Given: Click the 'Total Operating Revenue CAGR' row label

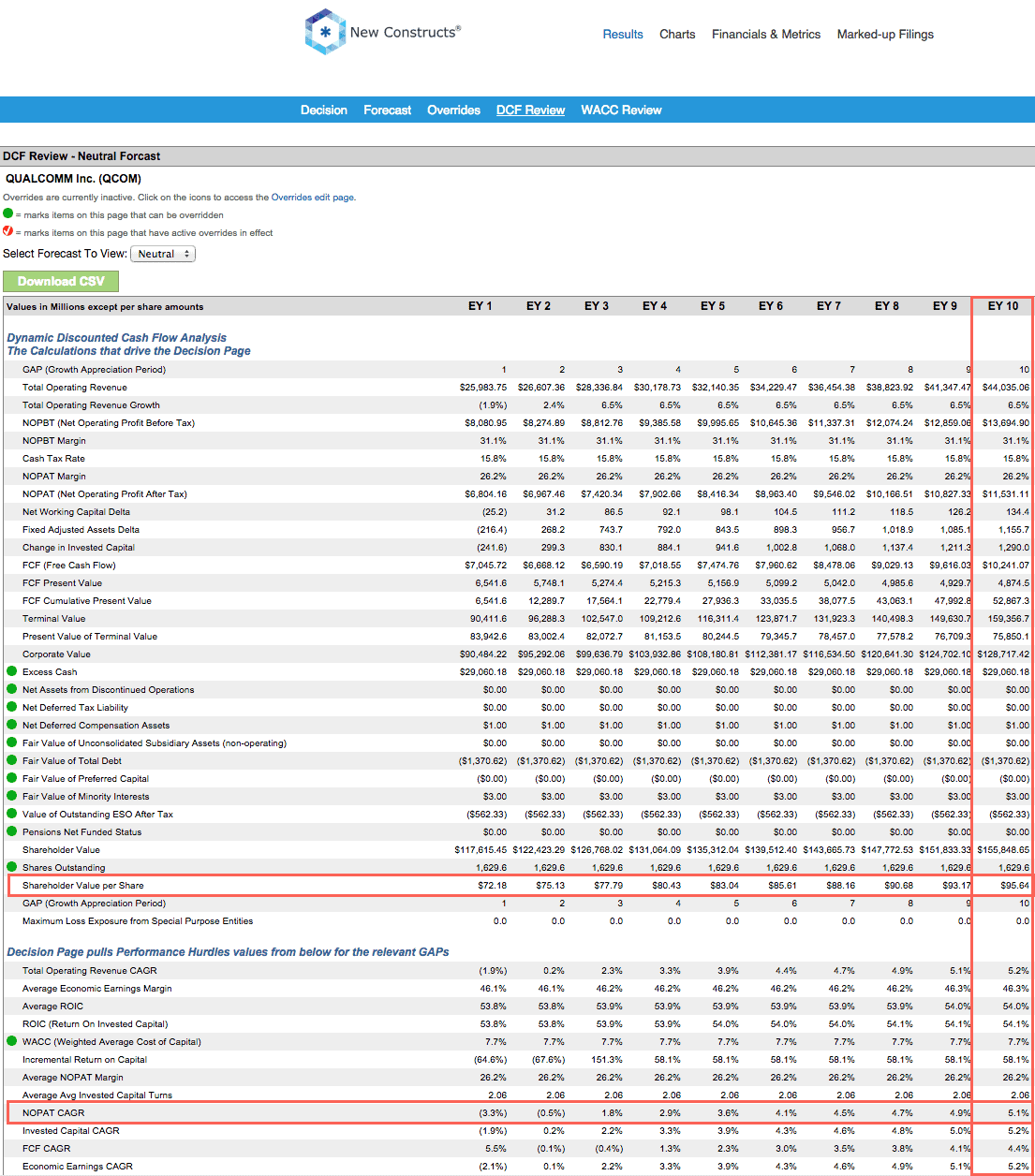Looking at the screenshot, I should (x=90, y=971).
